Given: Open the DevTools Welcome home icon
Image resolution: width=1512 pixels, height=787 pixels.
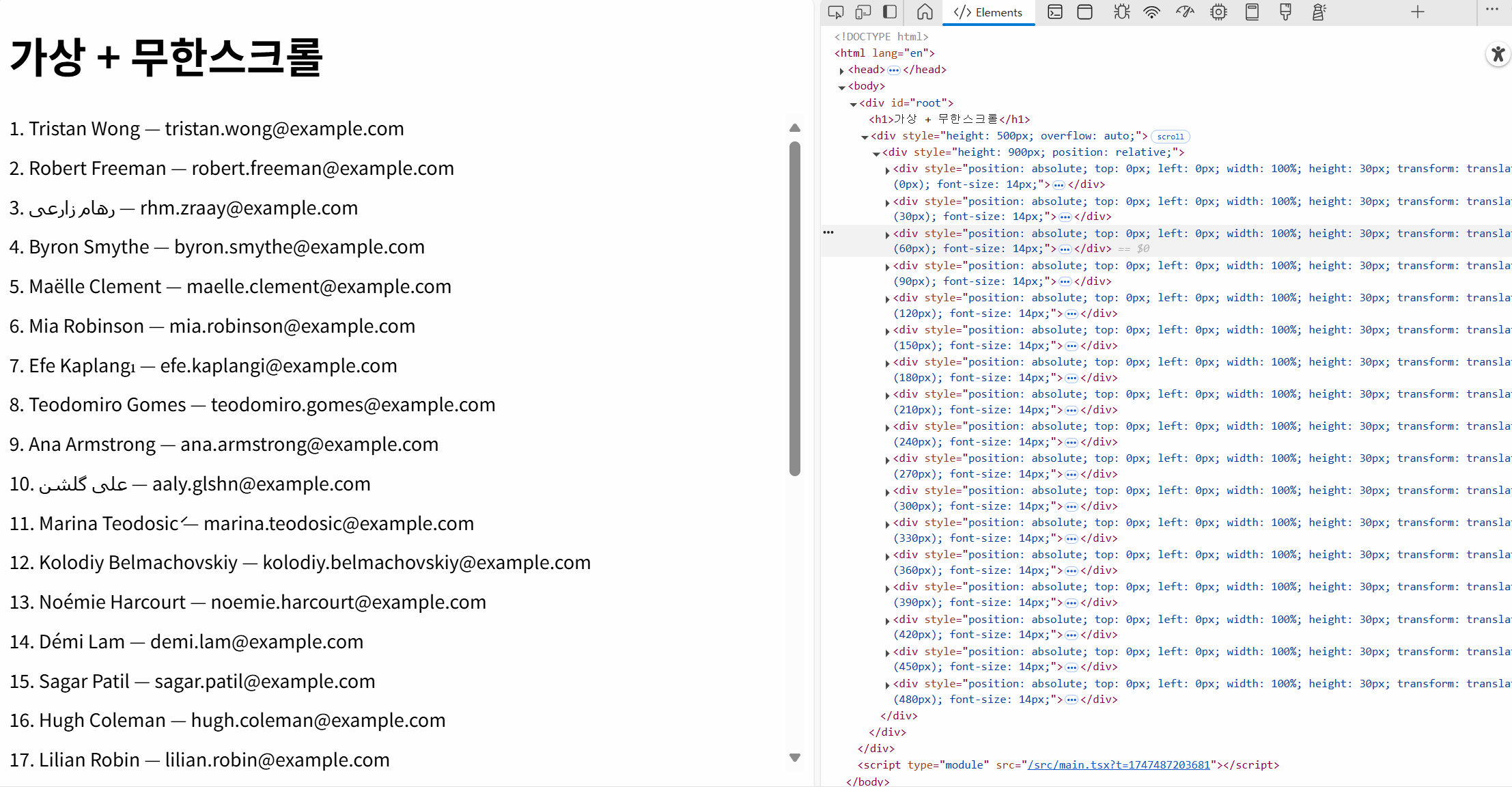Looking at the screenshot, I should click(x=925, y=12).
